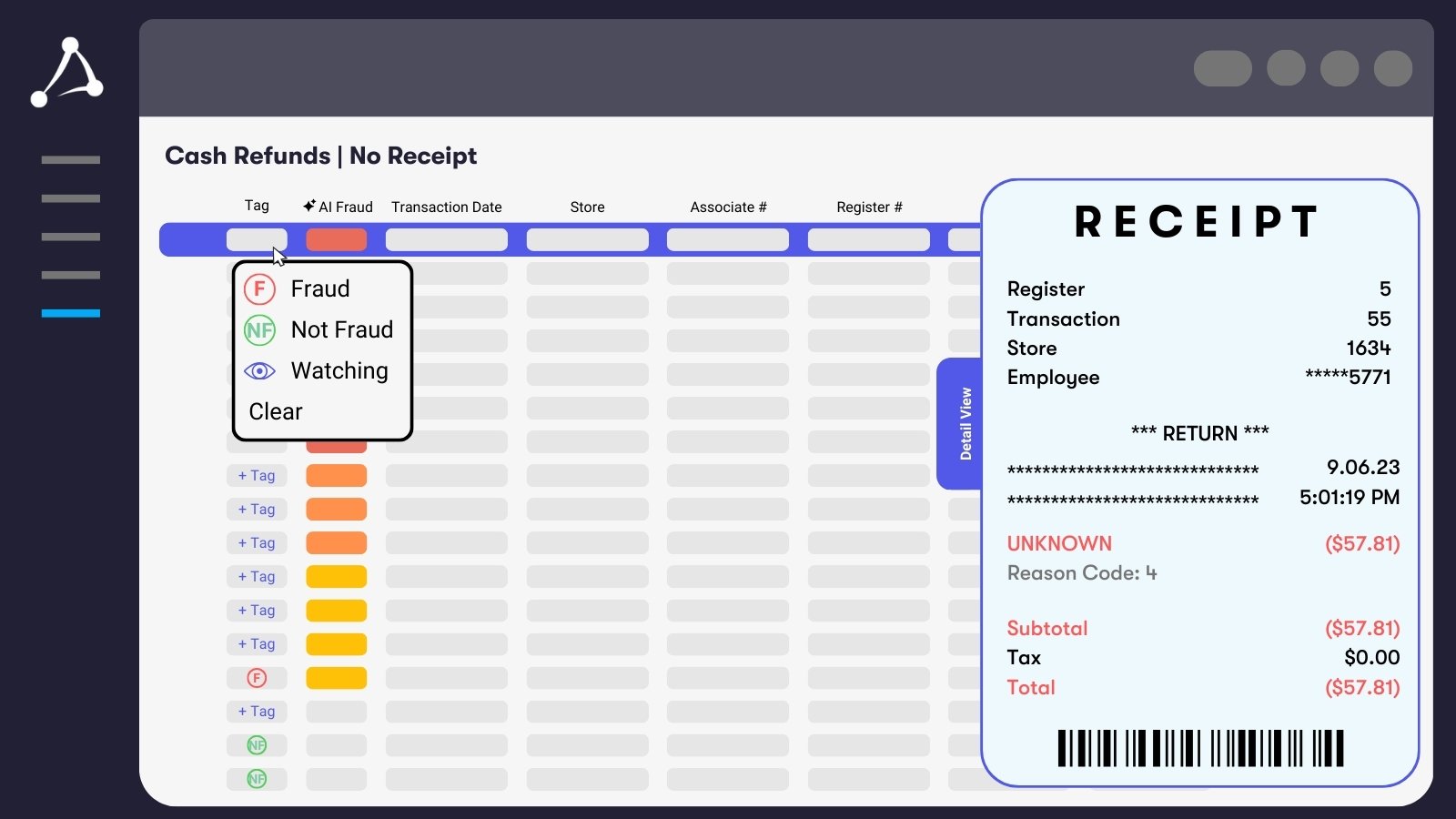This screenshot has width=1456, height=819.
Task: Open tag options for the selected blue row
Action: [257, 238]
